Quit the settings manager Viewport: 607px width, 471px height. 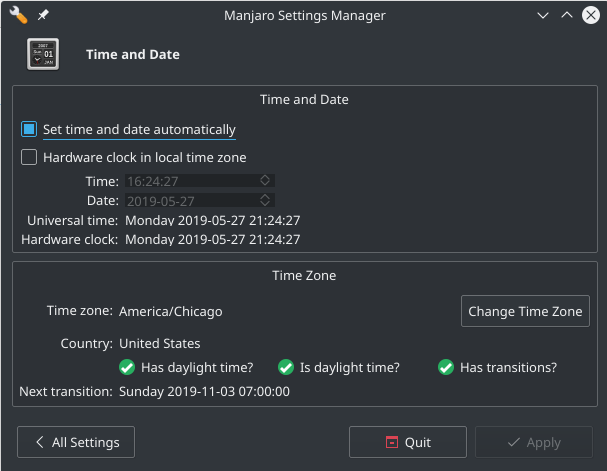tap(408, 442)
